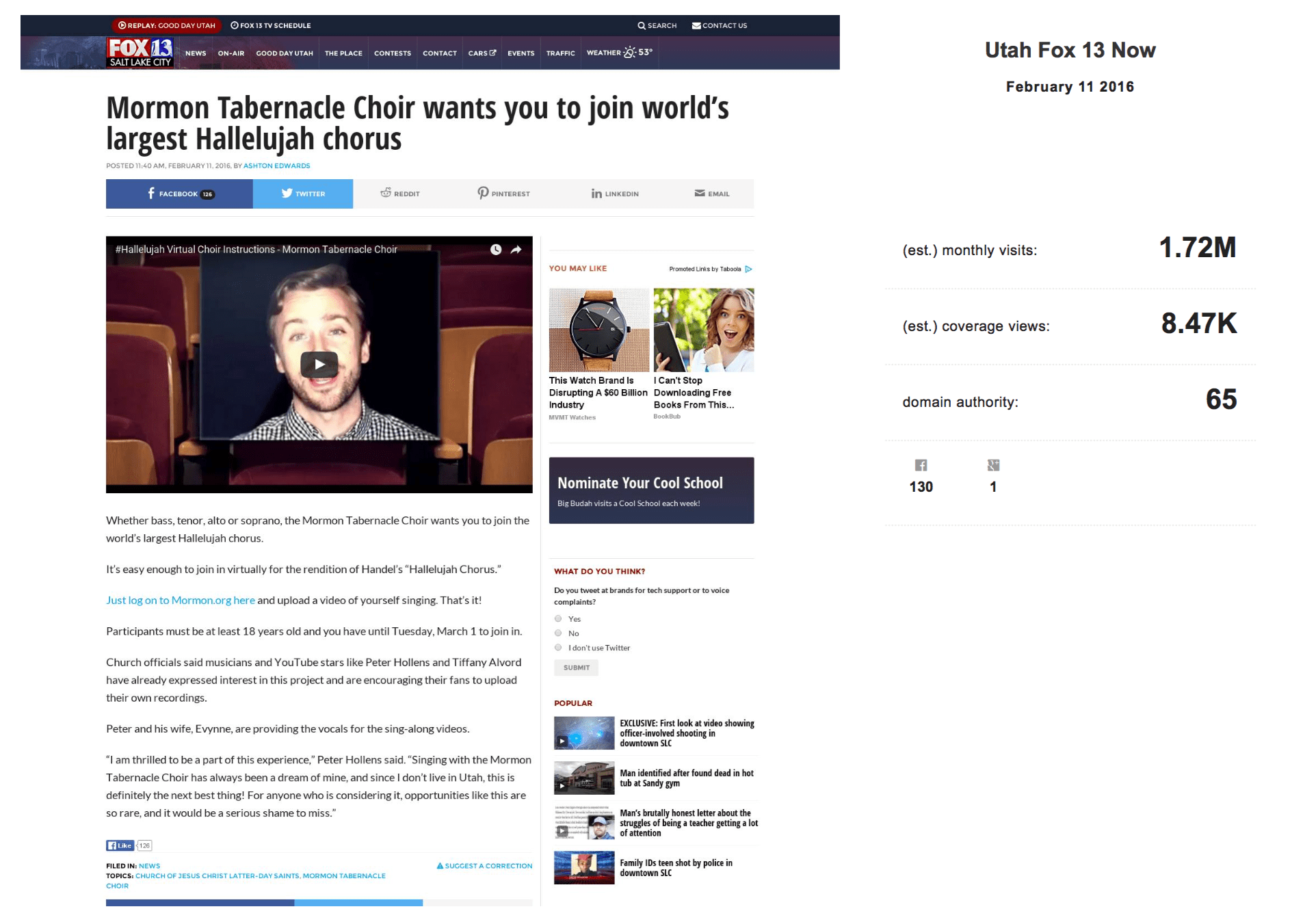The height and width of the screenshot is (922, 1316).
Task: Submit the poll answer
Action: tap(576, 668)
